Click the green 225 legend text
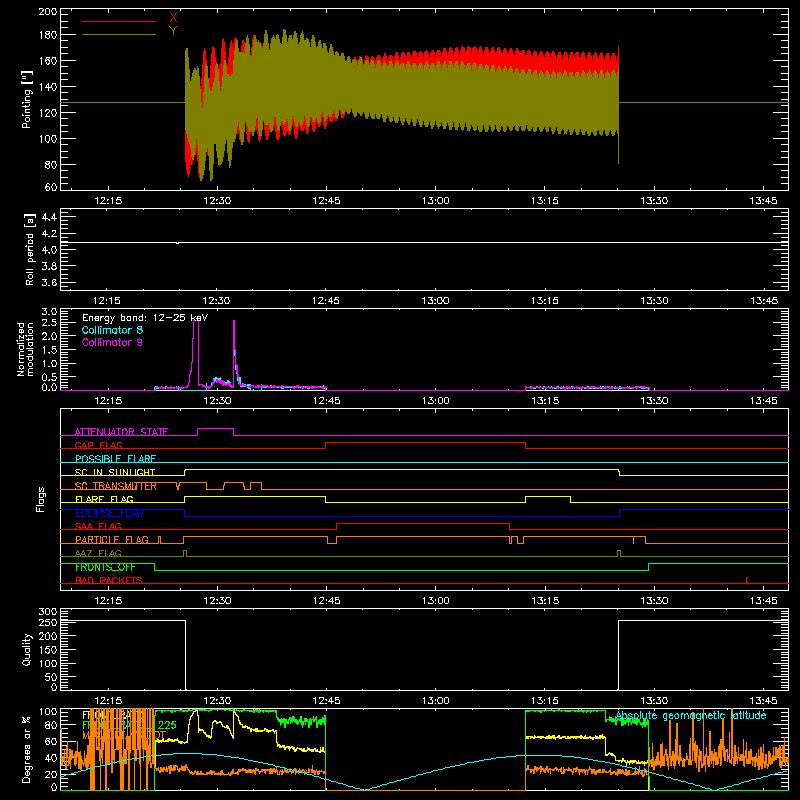The height and width of the screenshot is (800, 800). tap(167, 725)
